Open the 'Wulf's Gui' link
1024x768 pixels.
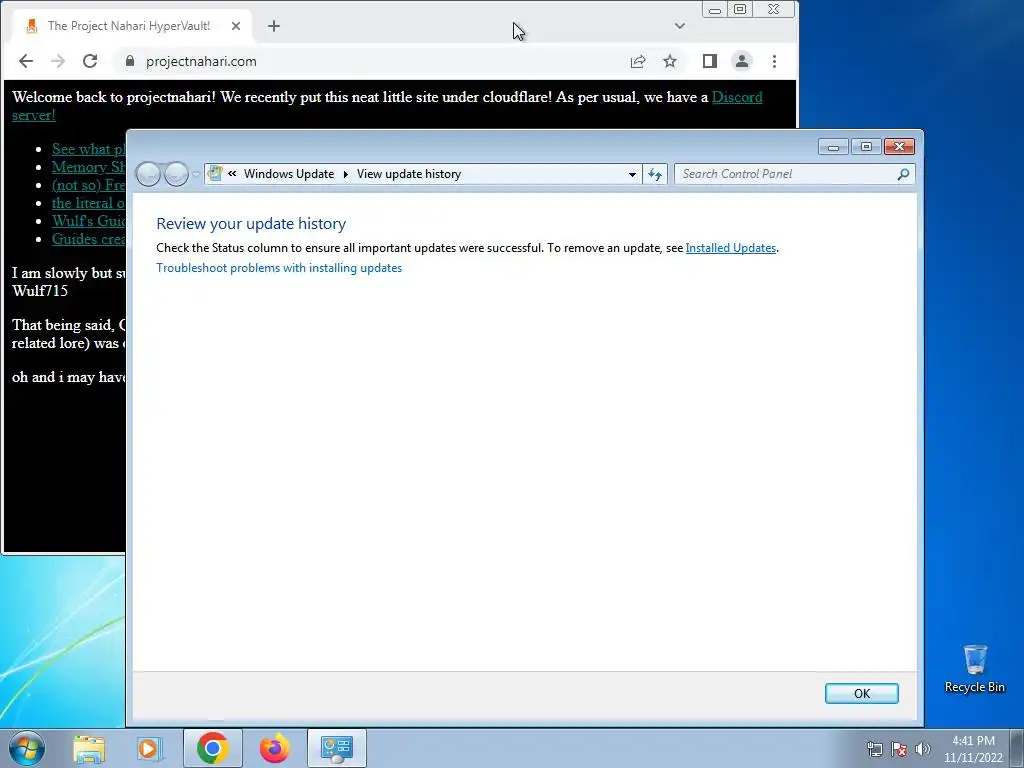point(88,221)
